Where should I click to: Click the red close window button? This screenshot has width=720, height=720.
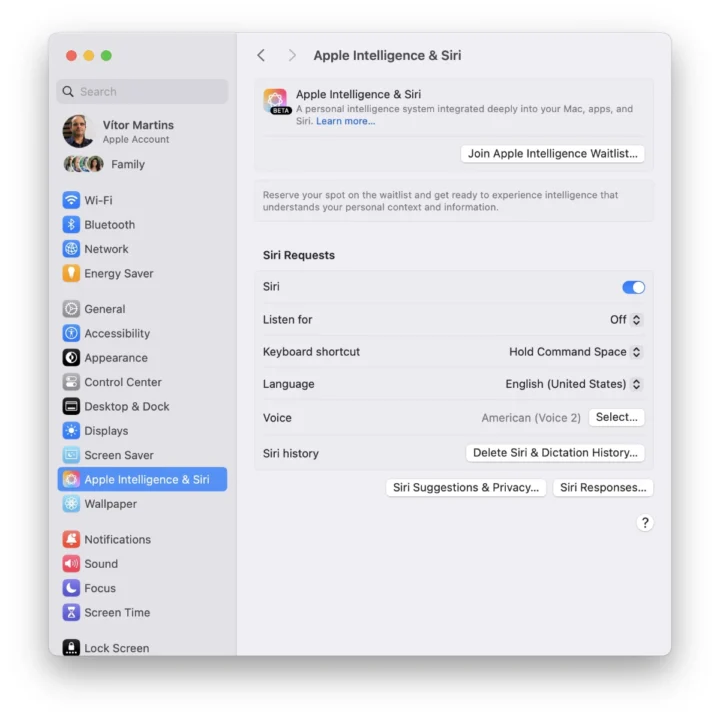click(71, 56)
